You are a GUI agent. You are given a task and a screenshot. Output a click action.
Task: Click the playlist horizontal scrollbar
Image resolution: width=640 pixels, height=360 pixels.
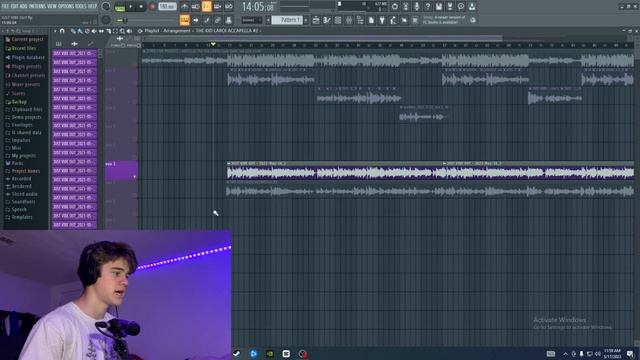tap(322, 38)
